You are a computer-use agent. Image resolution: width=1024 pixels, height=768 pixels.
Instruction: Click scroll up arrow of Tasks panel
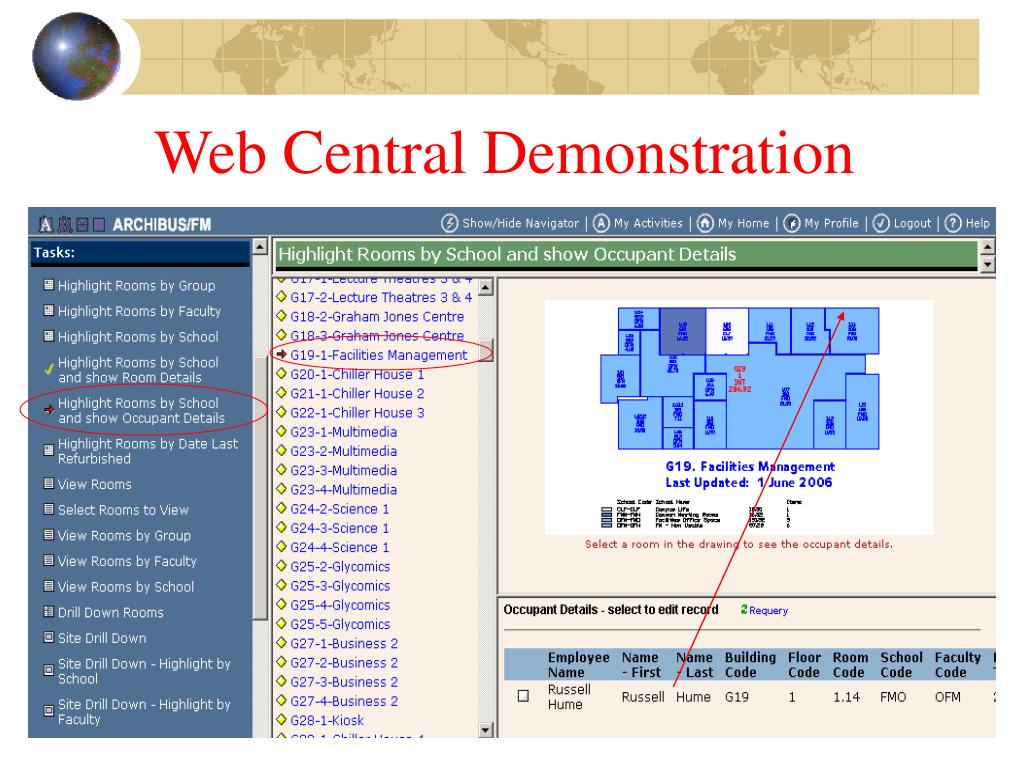(x=260, y=247)
